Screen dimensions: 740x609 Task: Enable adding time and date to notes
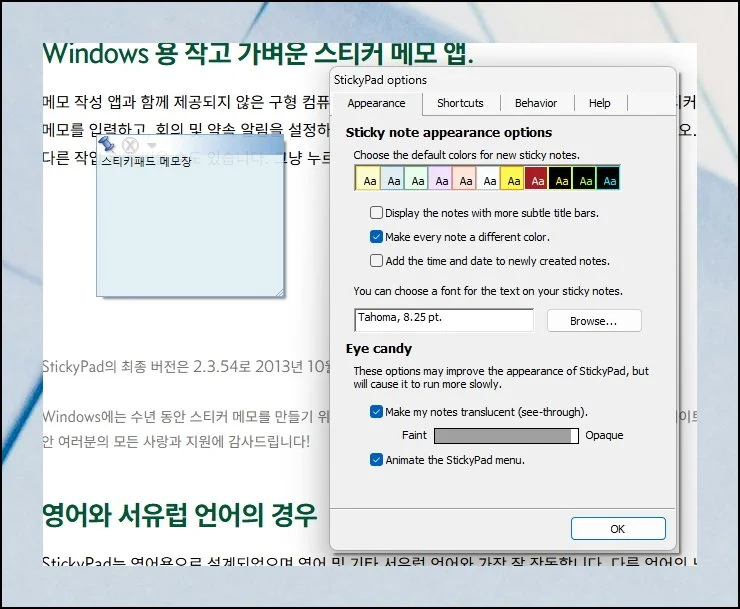click(376, 261)
